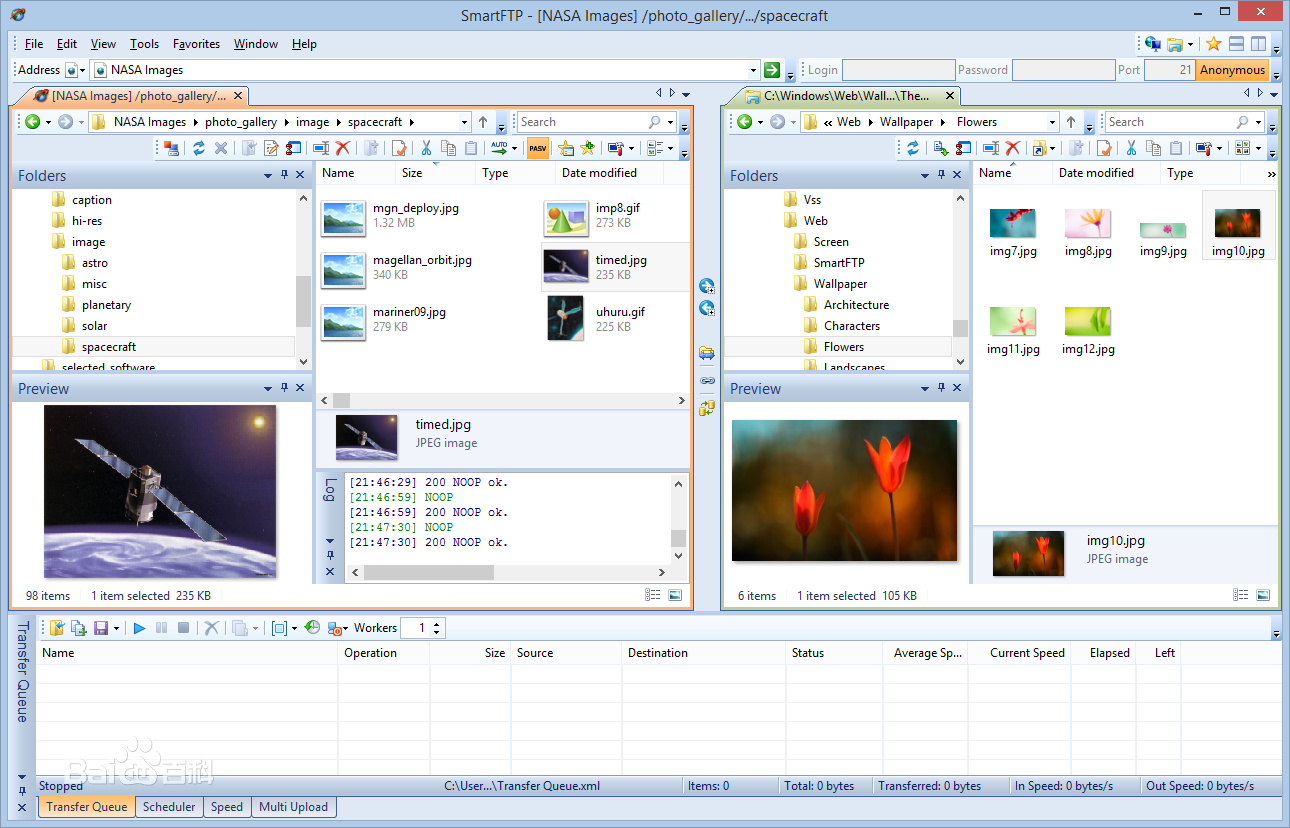Sort remote files by Date modified column
The width and height of the screenshot is (1290, 828).
(599, 173)
